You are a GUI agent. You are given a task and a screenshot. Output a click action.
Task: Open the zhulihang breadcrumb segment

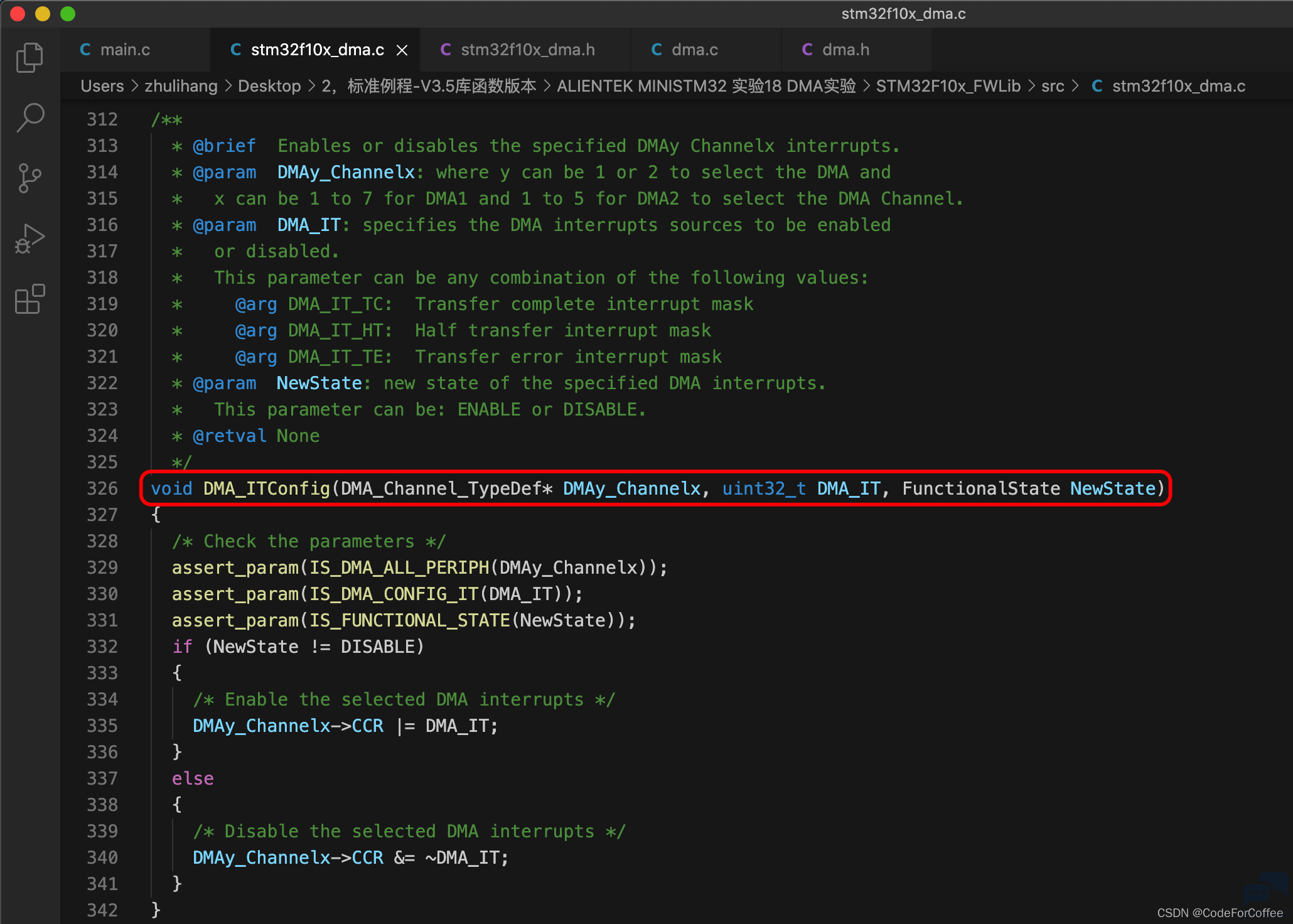pyautogui.click(x=181, y=86)
